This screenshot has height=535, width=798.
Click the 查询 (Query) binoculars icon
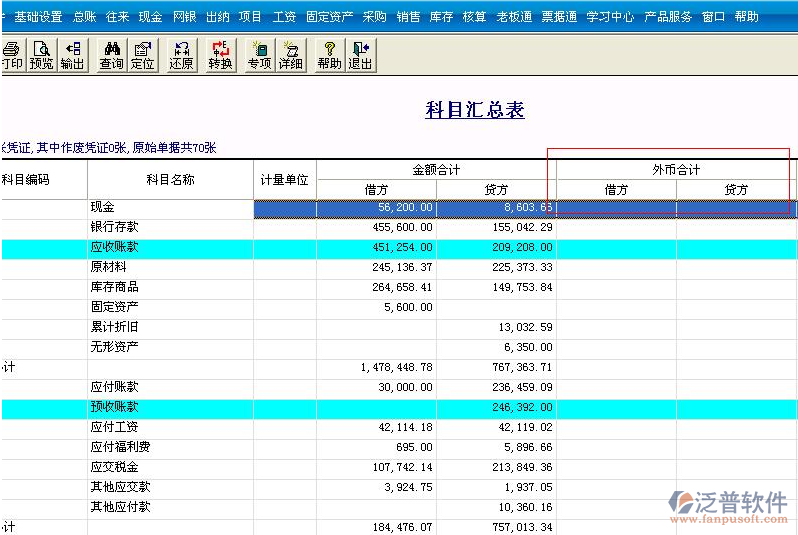pos(112,55)
